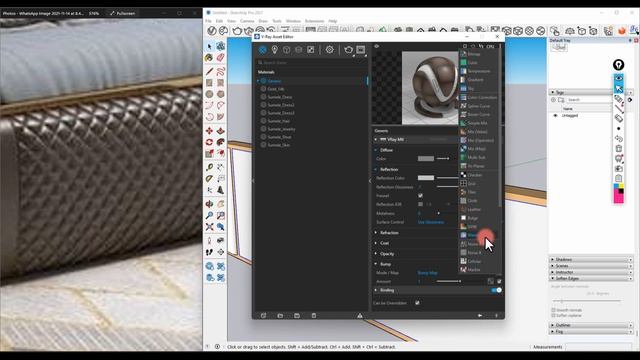
Task: Open the Geometry category in V-Ray Asset Editor
Action: 287,50
